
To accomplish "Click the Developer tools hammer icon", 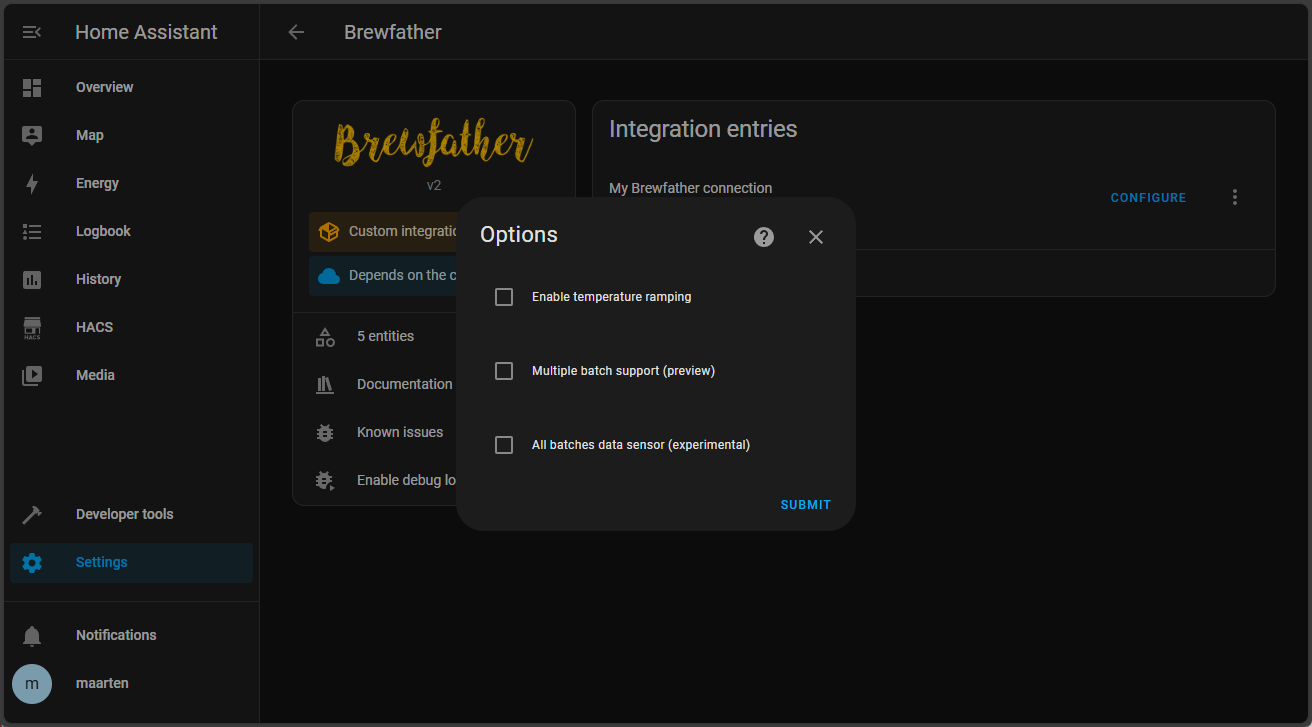I will point(32,514).
